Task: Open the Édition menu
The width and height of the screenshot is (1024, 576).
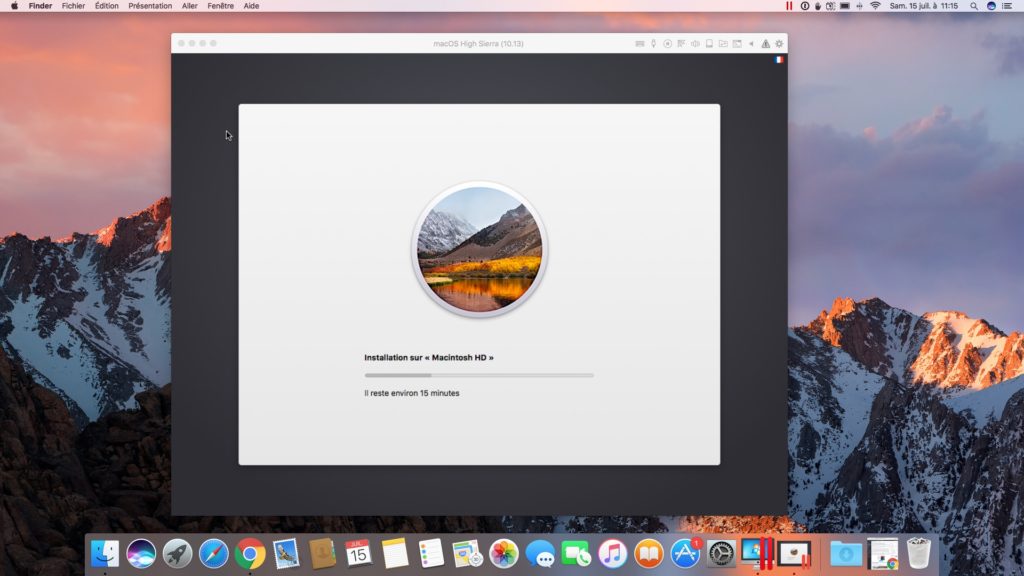Action: [x=106, y=6]
